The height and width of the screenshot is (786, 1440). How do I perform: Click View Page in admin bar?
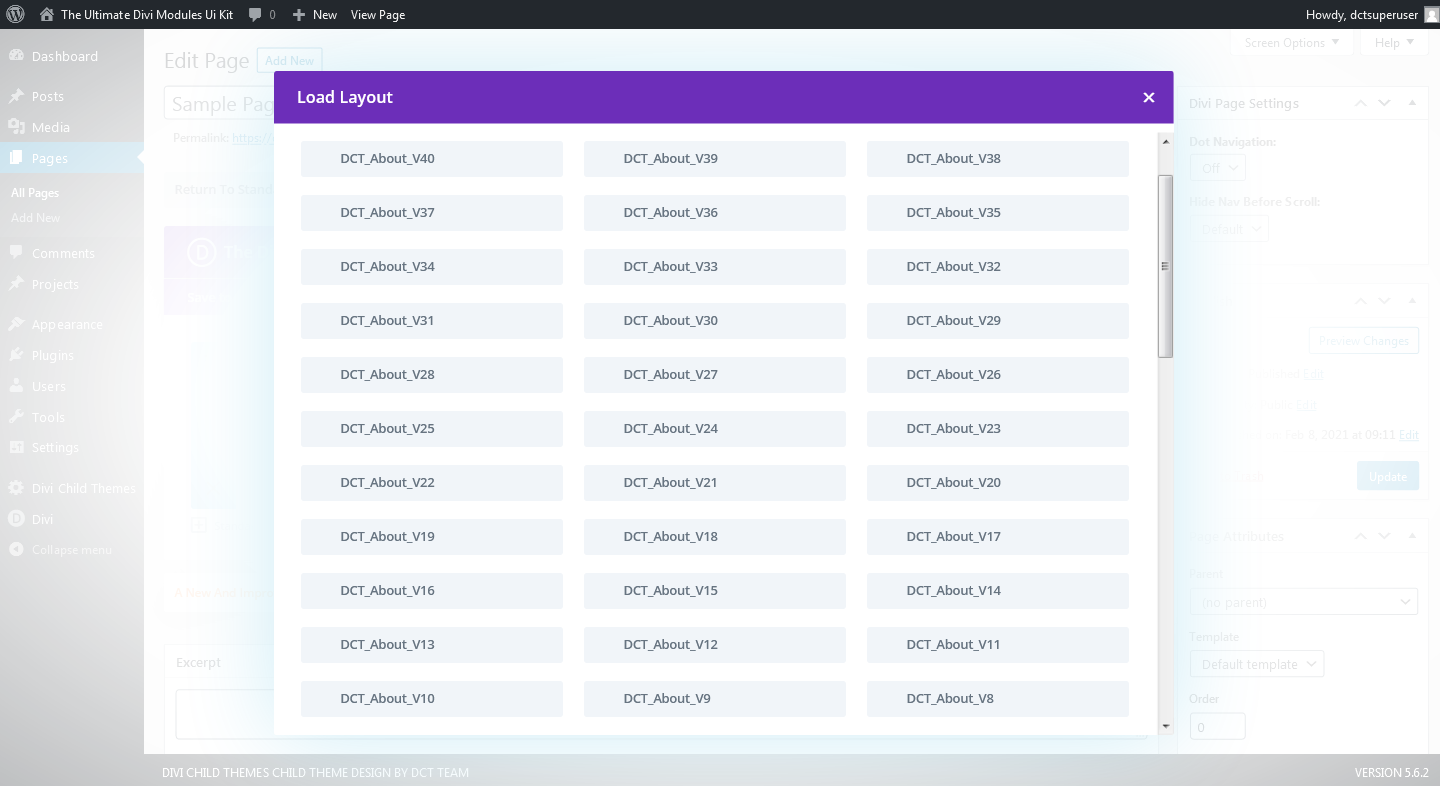(x=378, y=15)
